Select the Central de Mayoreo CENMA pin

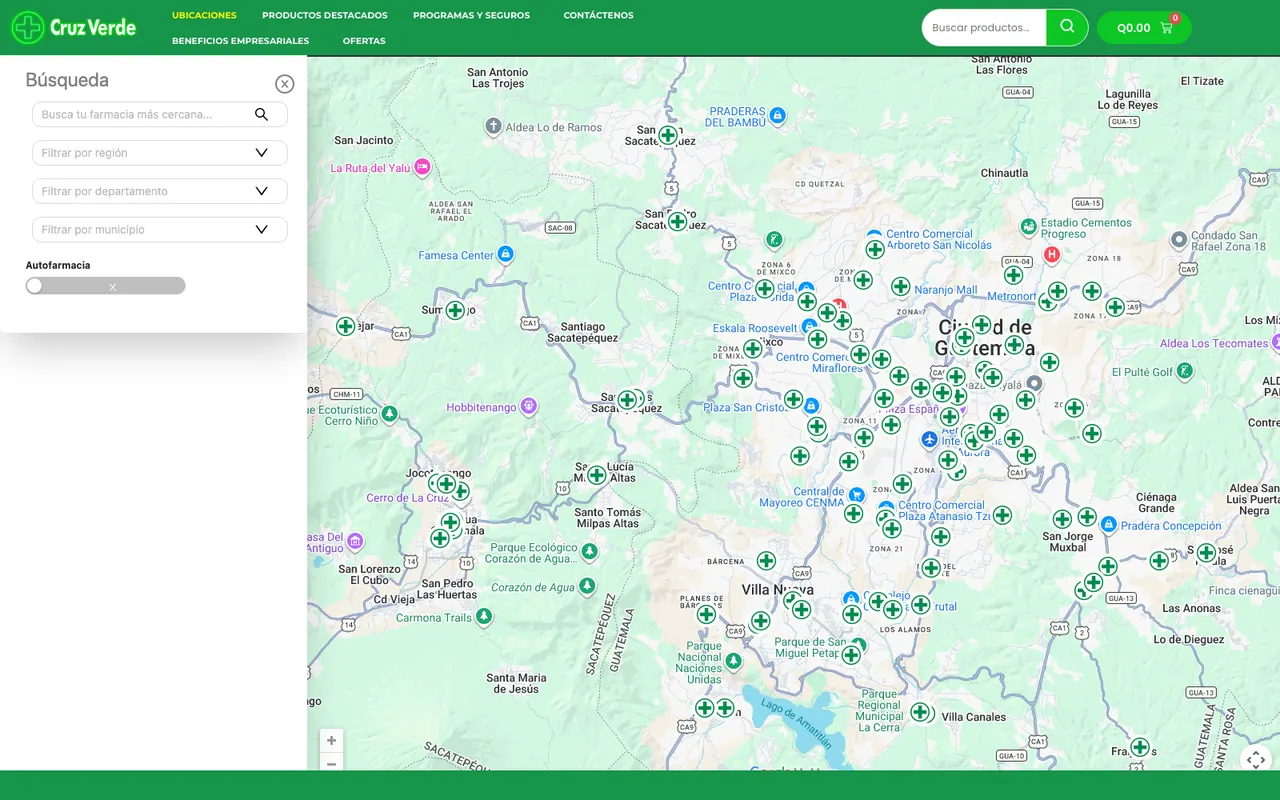(856, 494)
